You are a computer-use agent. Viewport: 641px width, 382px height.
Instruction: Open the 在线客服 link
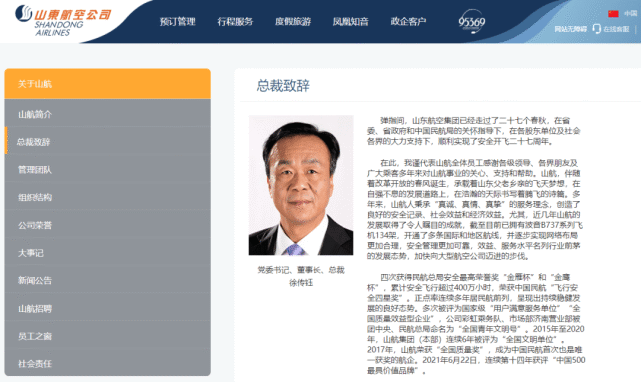coord(616,29)
